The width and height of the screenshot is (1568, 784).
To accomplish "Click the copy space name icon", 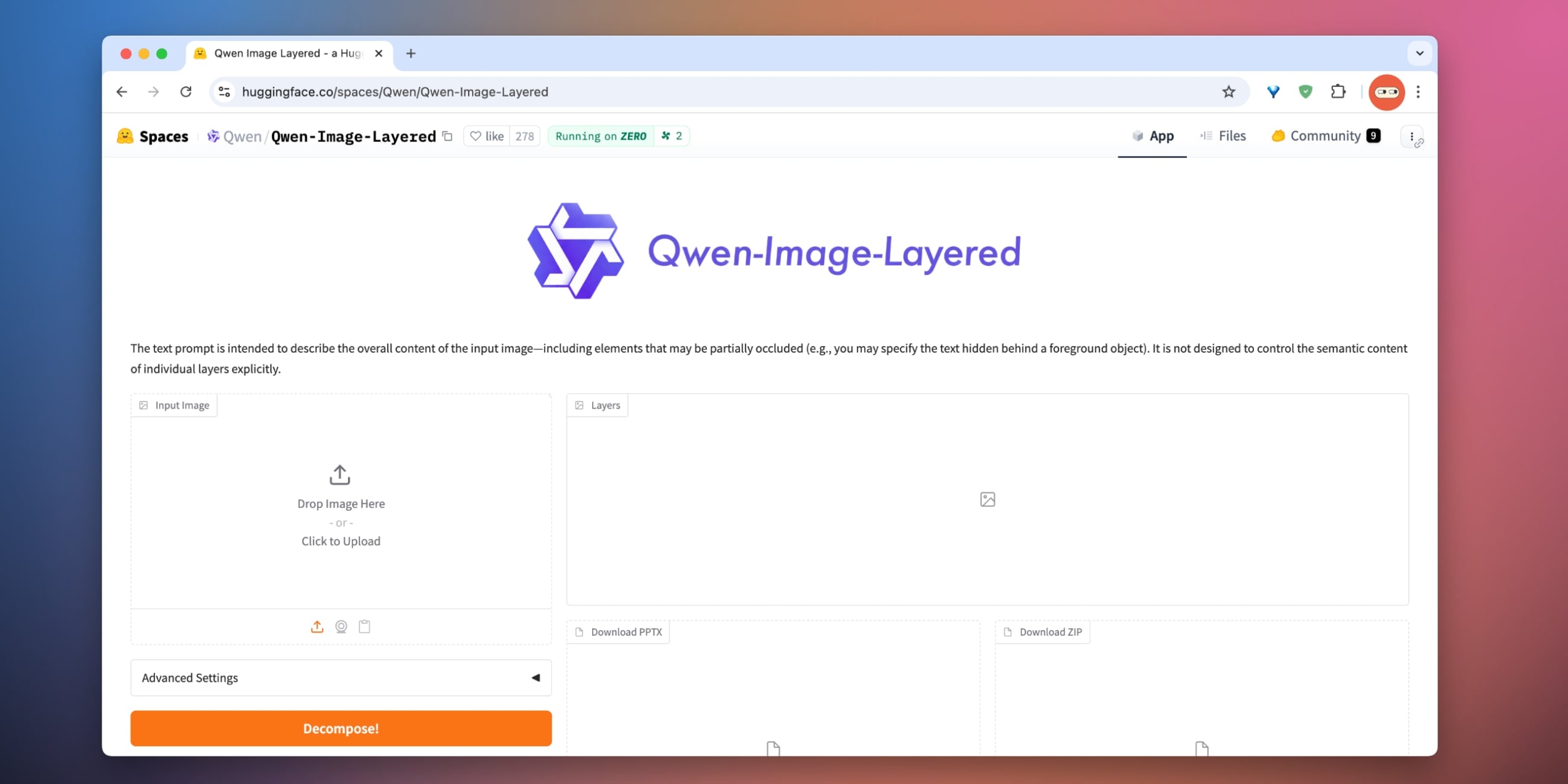I will [447, 137].
